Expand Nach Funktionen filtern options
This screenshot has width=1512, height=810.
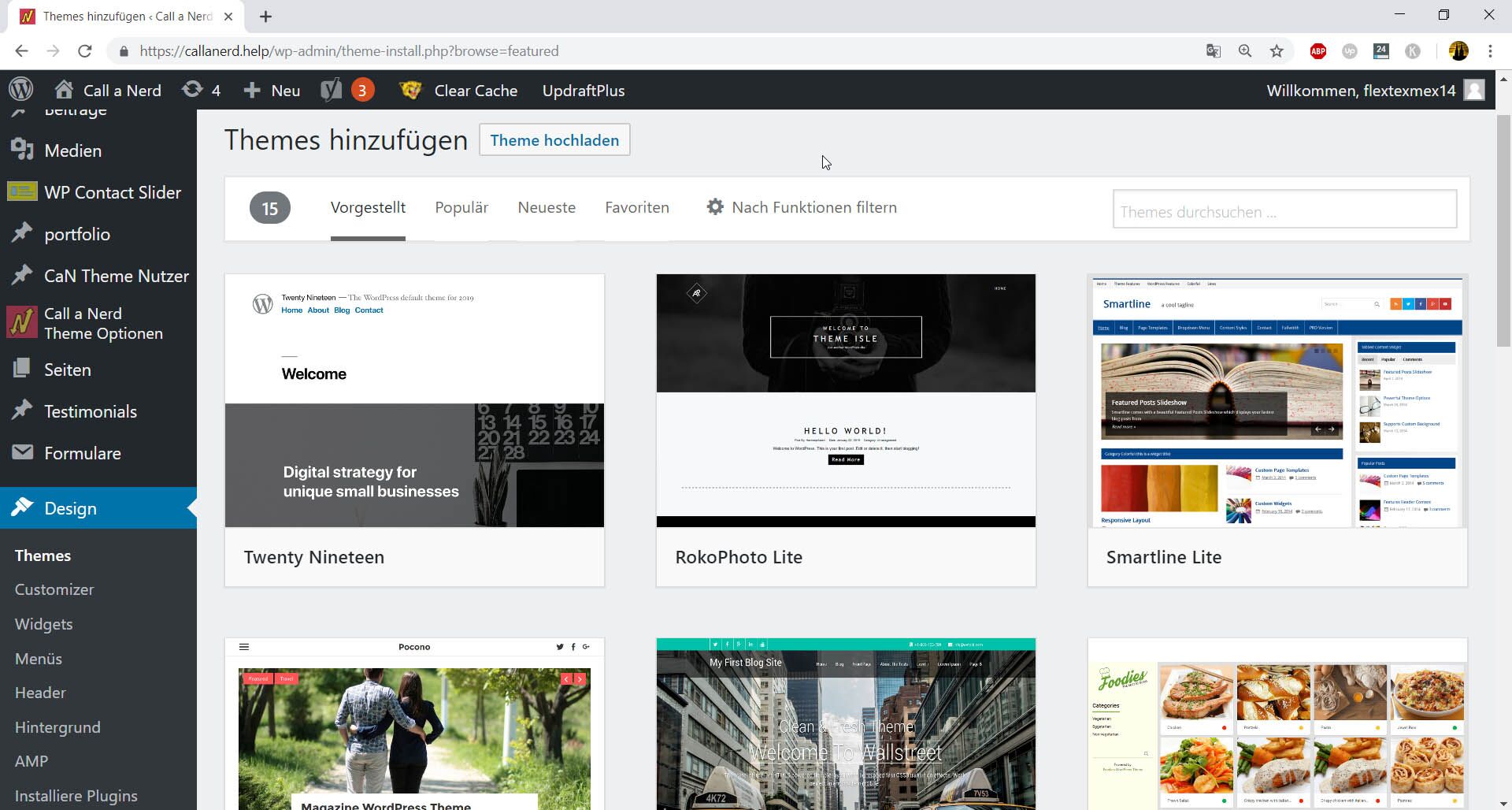(x=802, y=207)
